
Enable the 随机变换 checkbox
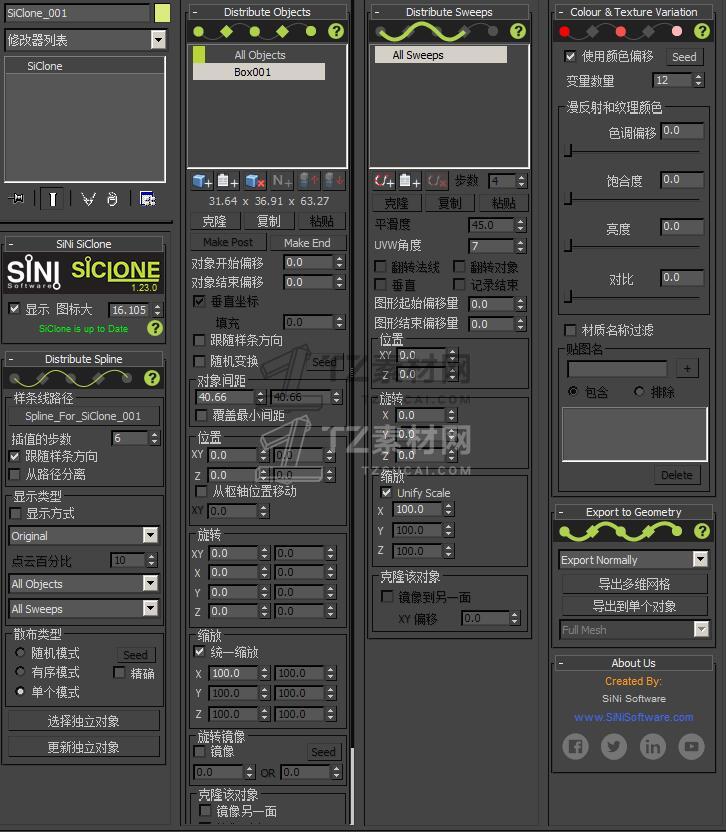point(199,361)
